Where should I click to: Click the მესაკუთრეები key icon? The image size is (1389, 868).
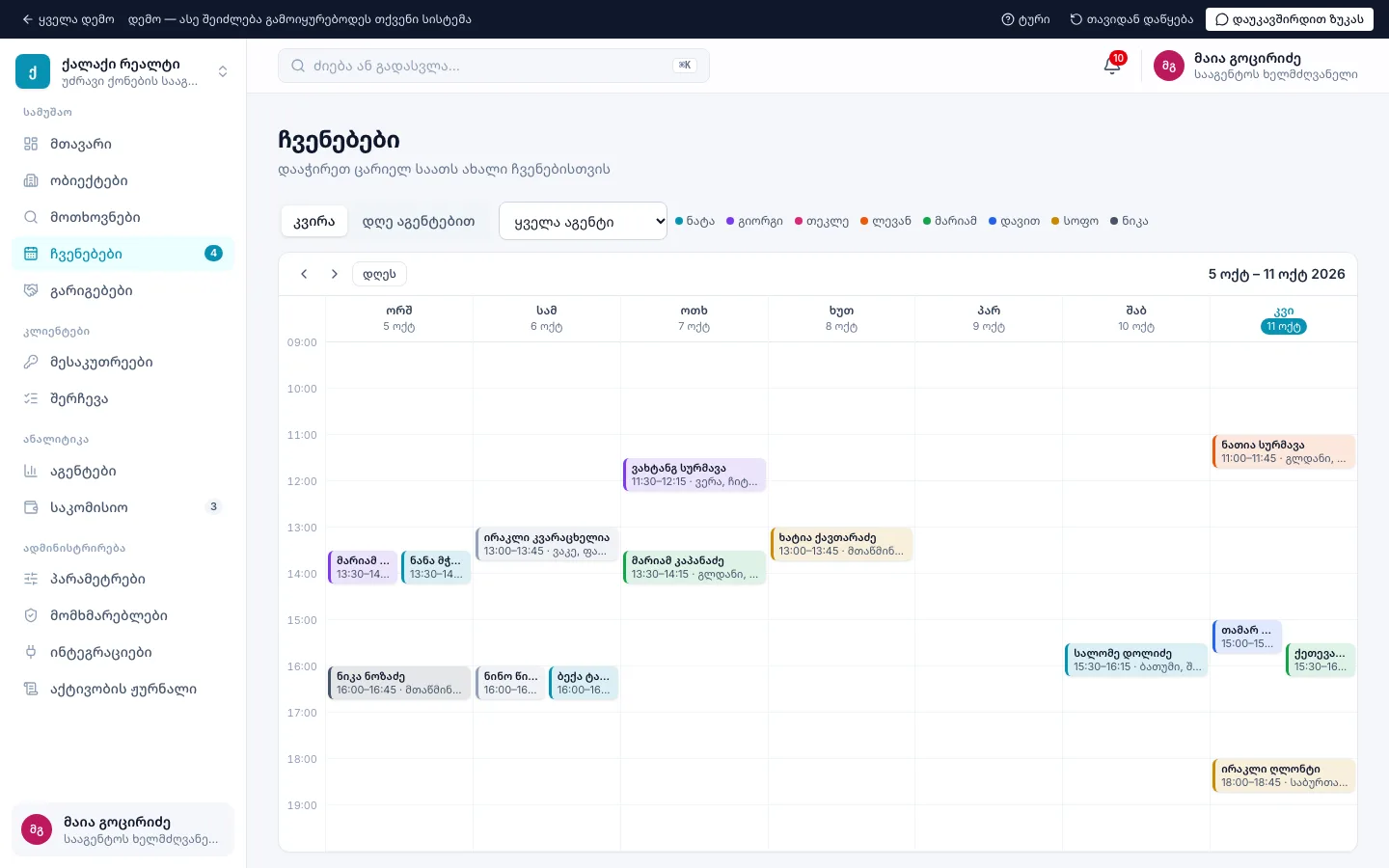pyautogui.click(x=31, y=362)
